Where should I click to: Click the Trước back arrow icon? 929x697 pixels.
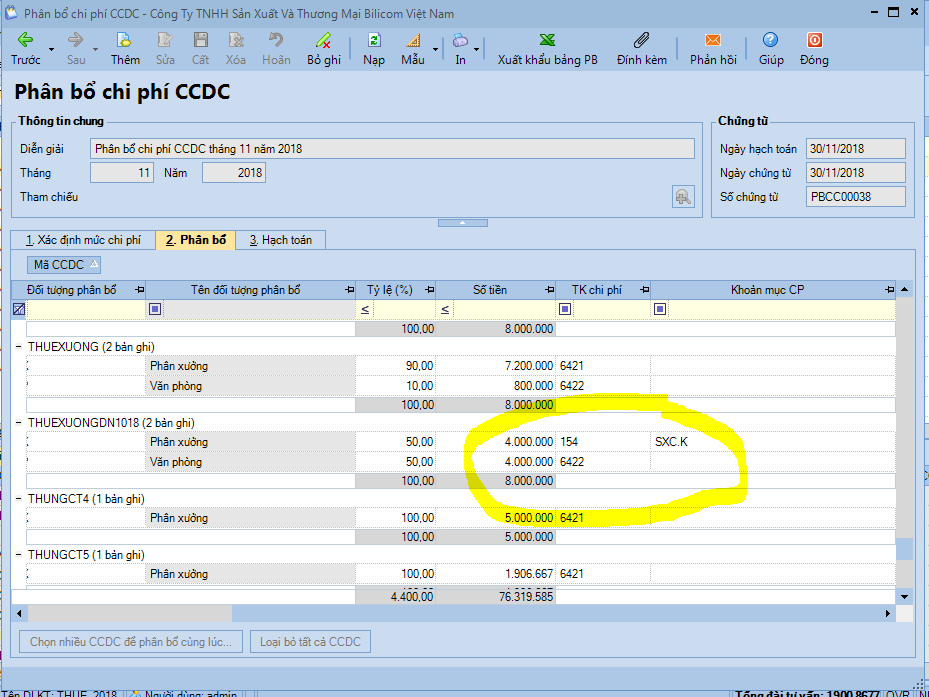pyautogui.click(x=26, y=41)
